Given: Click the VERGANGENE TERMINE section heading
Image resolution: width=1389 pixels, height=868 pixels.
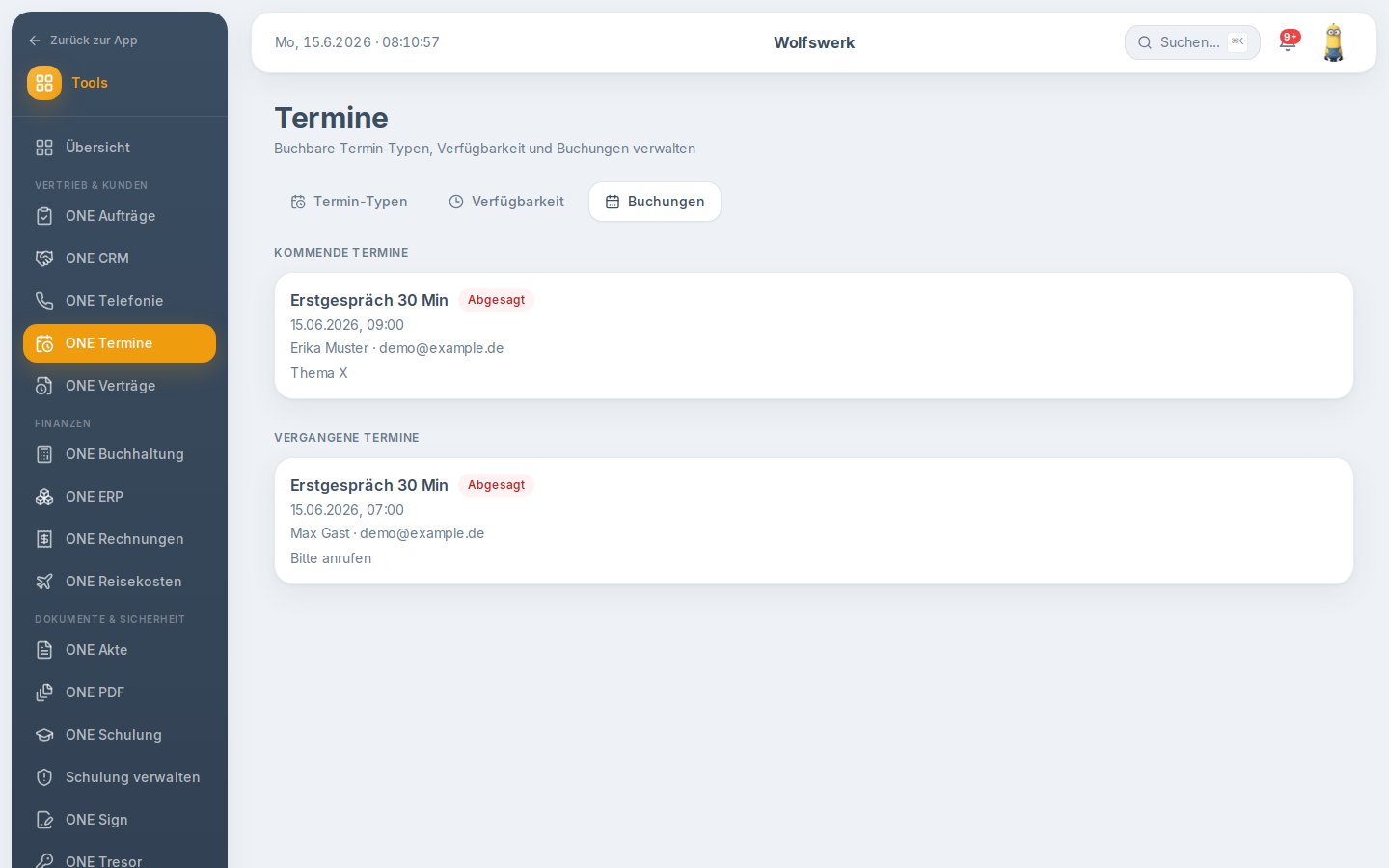Looking at the screenshot, I should [346, 438].
